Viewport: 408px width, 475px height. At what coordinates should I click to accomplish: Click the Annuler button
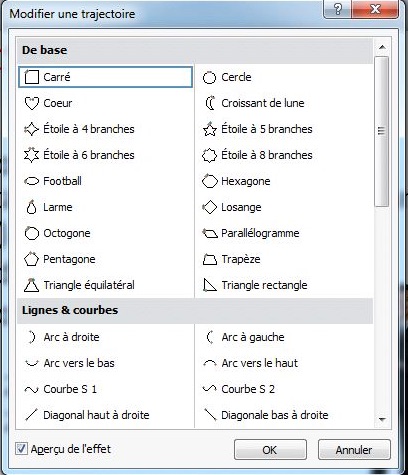pos(354,450)
